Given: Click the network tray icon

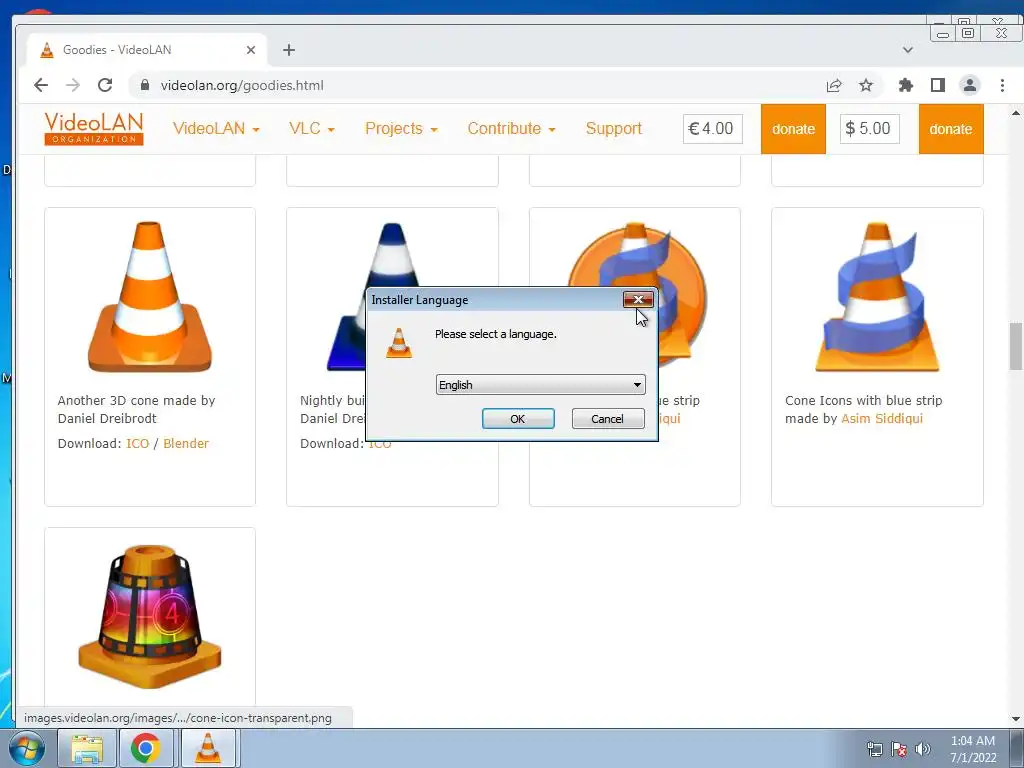Looking at the screenshot, I should click(874, 749).
